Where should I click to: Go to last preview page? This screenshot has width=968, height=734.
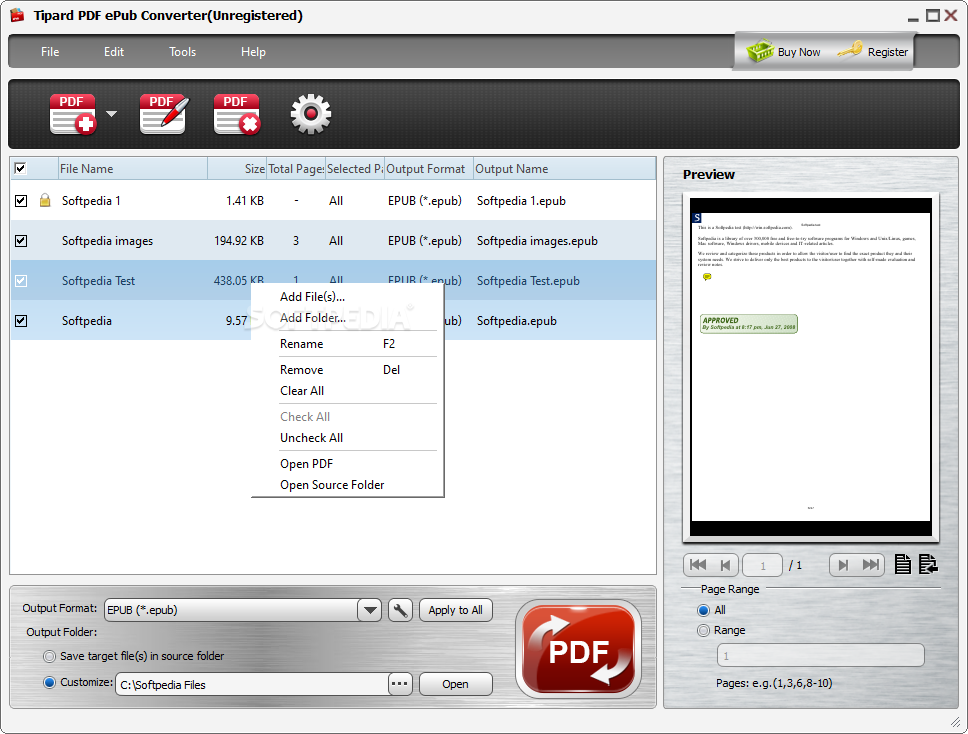point(870,565)
